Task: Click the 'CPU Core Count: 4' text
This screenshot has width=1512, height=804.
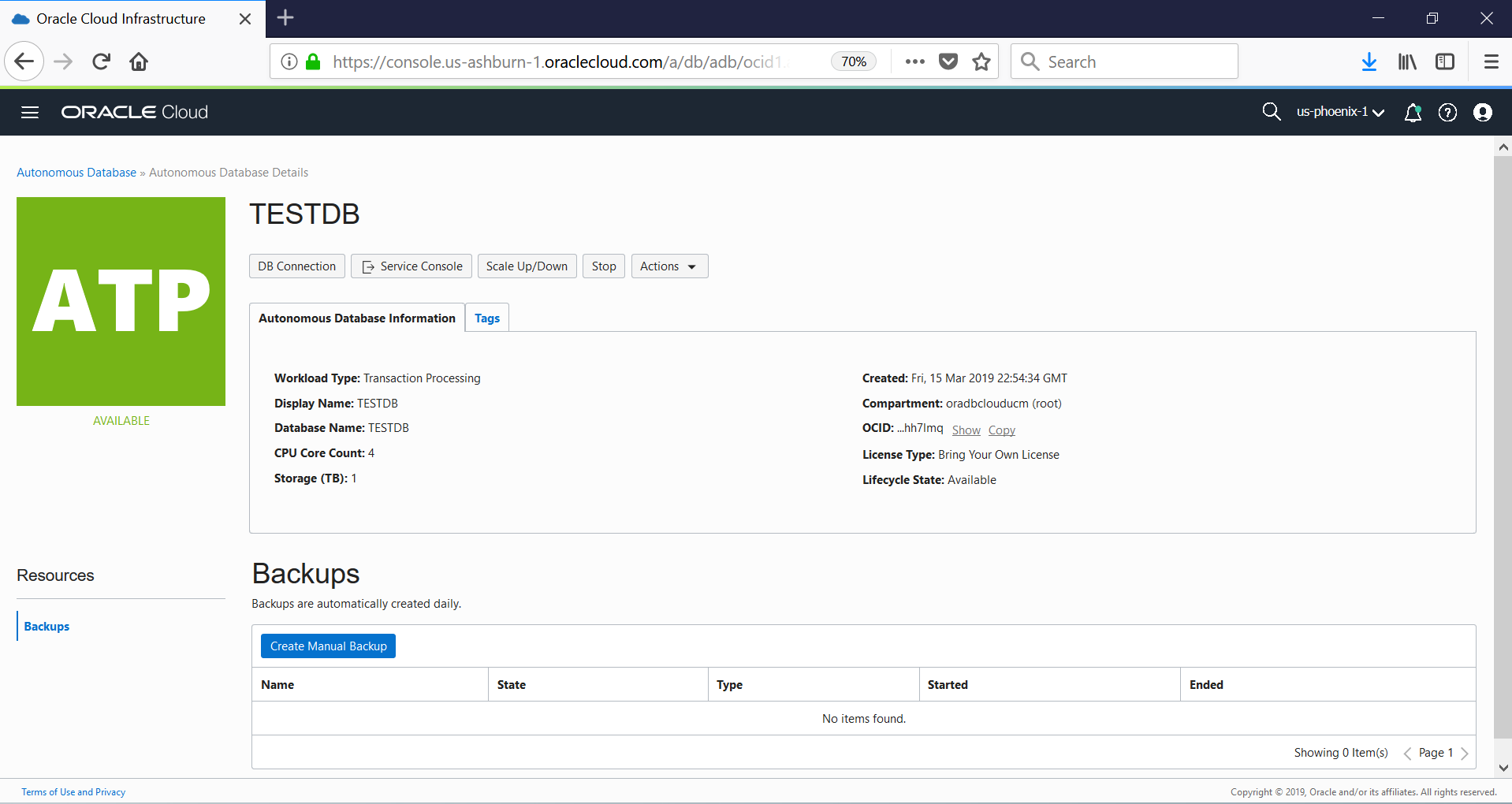Action: tap(325, 453)
